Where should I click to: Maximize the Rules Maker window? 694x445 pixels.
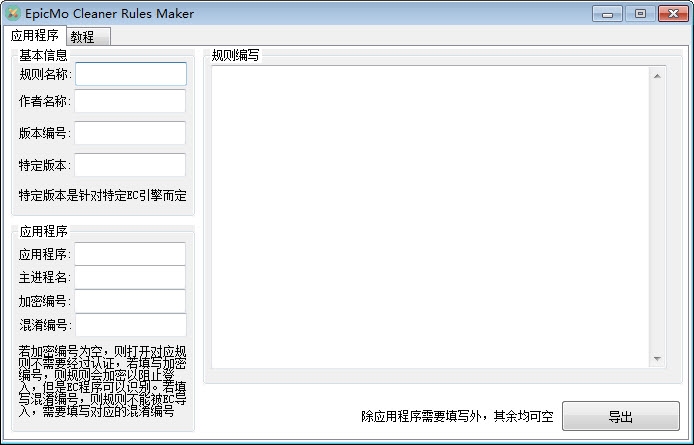click(640, 14)
